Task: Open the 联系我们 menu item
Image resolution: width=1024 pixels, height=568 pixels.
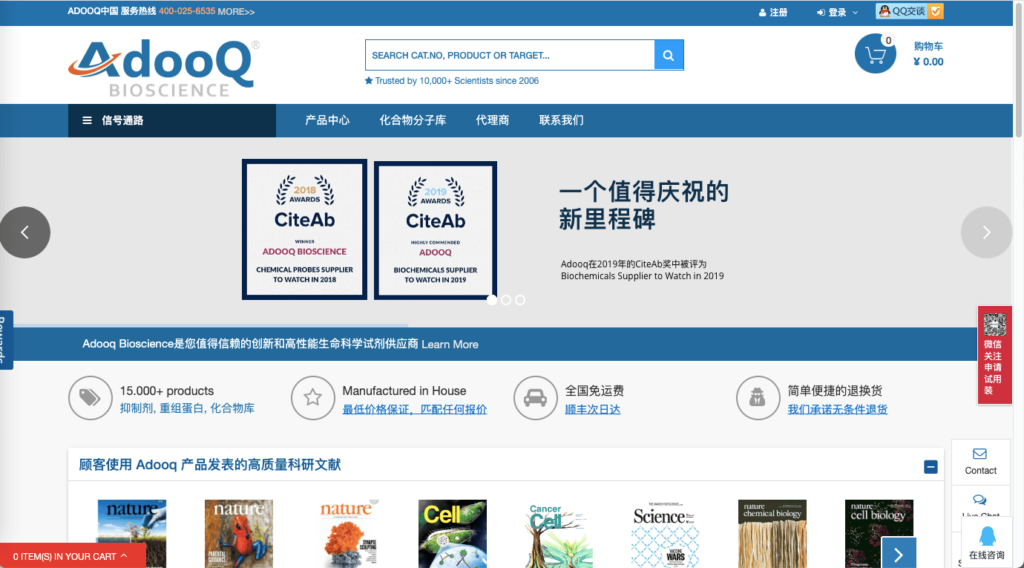Action: (561, 120)
